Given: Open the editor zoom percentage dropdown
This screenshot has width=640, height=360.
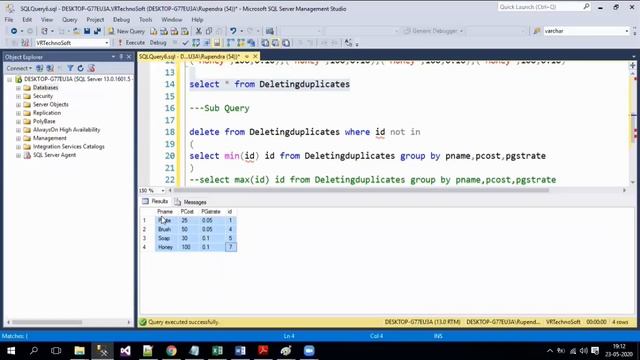Looking at the screenshot, I should pyautogui.click(x=163, y=191).
